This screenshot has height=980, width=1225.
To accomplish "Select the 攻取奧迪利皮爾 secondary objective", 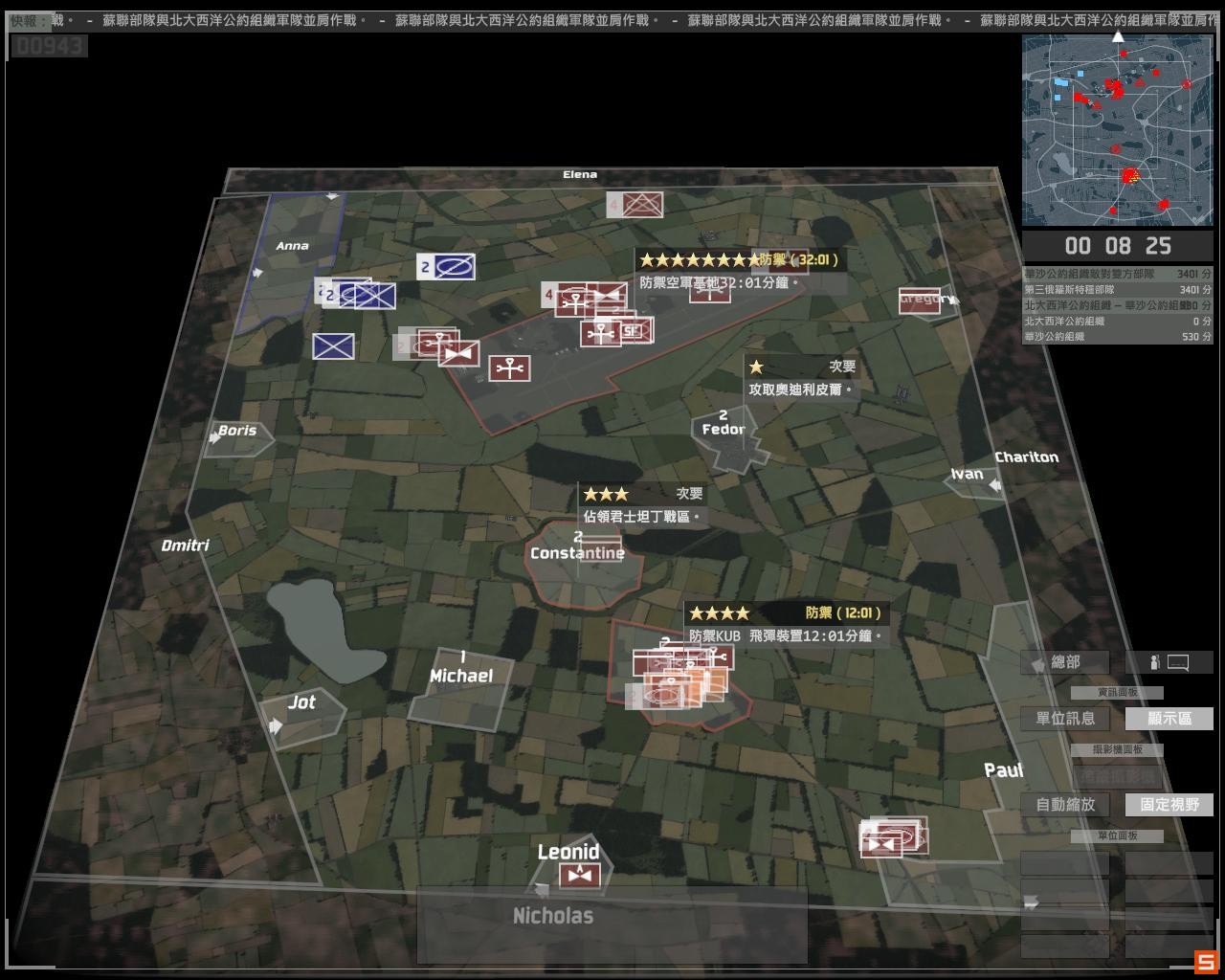I will tap(803, 379).
